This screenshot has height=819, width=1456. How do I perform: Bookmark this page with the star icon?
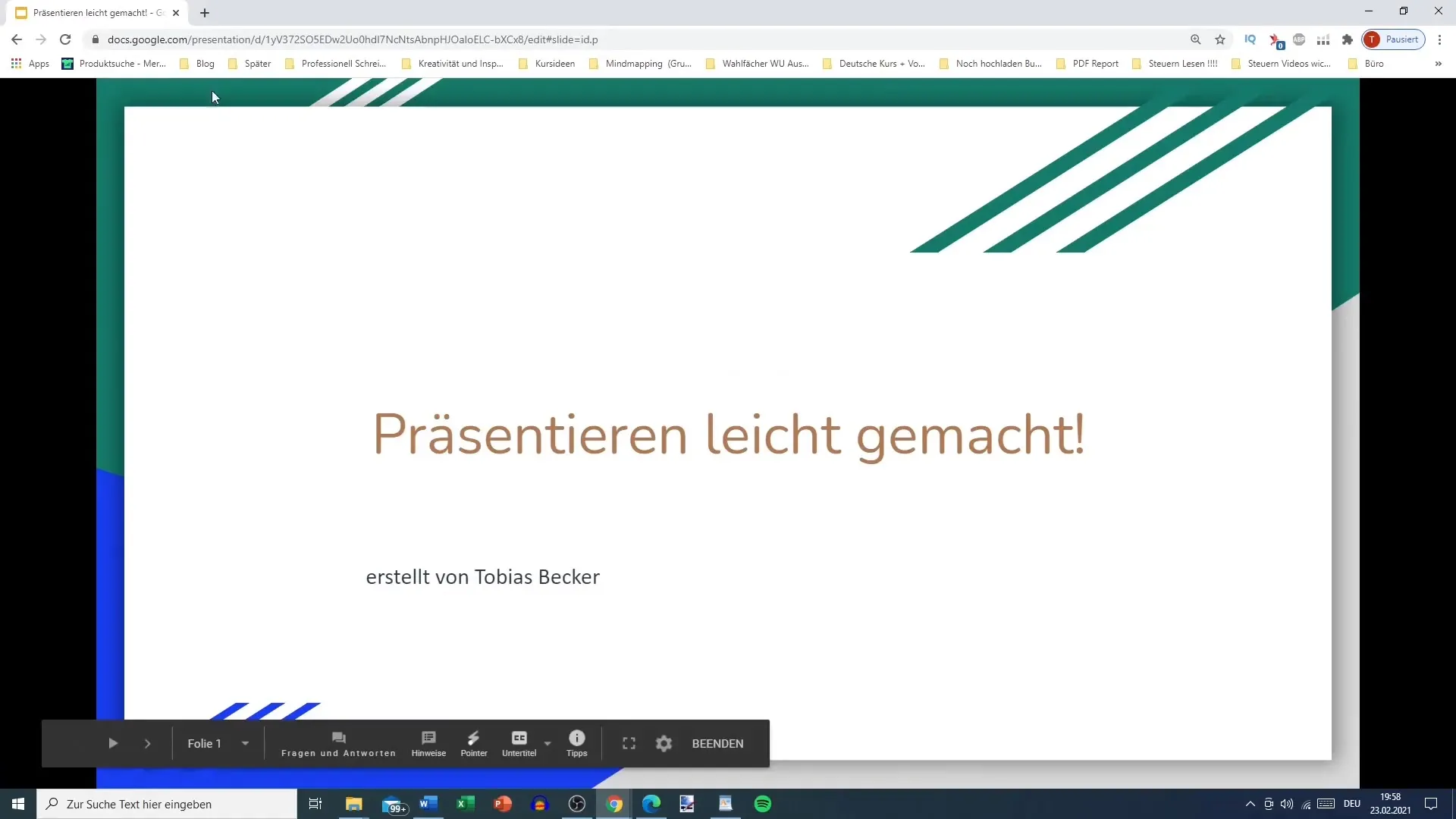pos(1220,39)
